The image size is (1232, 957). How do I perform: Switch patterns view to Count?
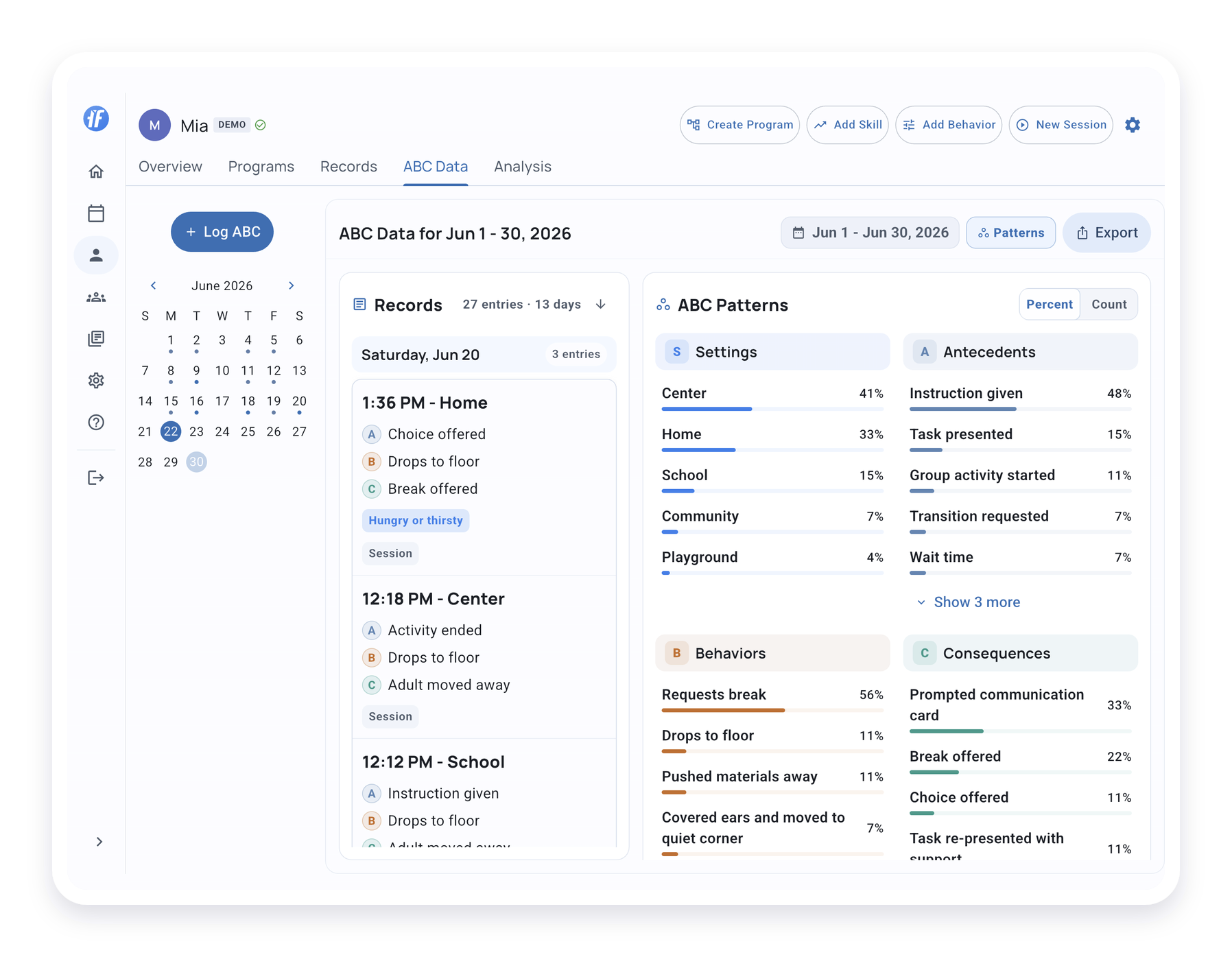tap(1109, 305)
